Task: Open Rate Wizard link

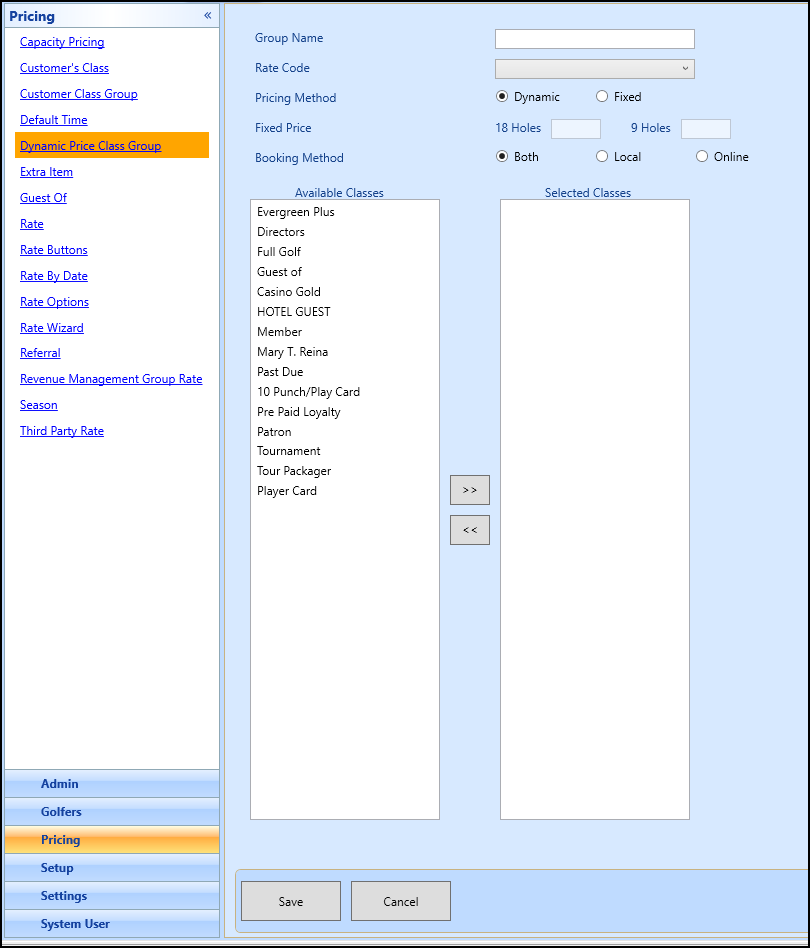Action: point(52,328)
